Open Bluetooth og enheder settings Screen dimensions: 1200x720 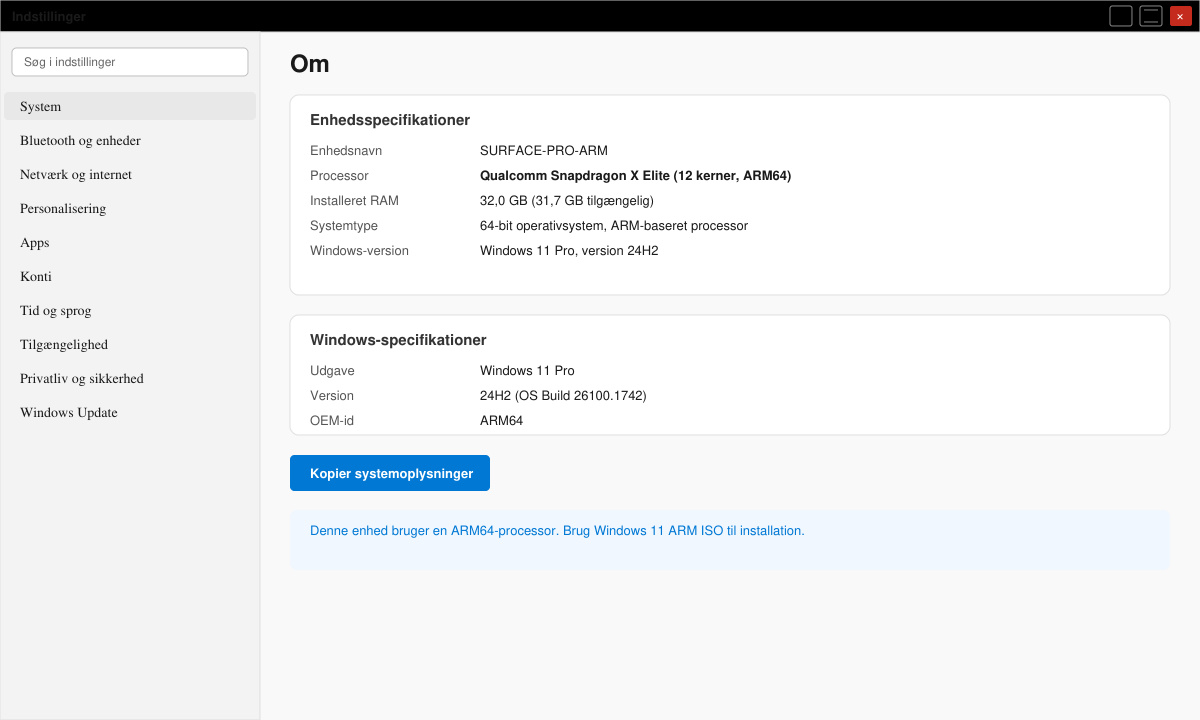[x=130, y=140]
